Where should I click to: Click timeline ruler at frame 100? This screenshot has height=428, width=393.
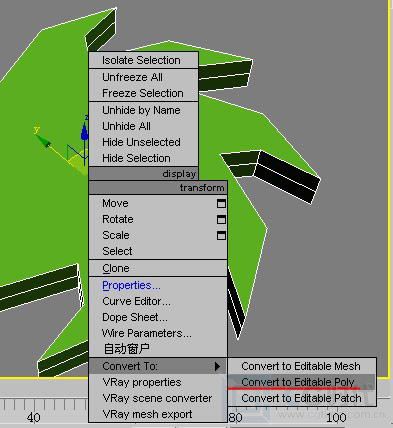point(336,417)
